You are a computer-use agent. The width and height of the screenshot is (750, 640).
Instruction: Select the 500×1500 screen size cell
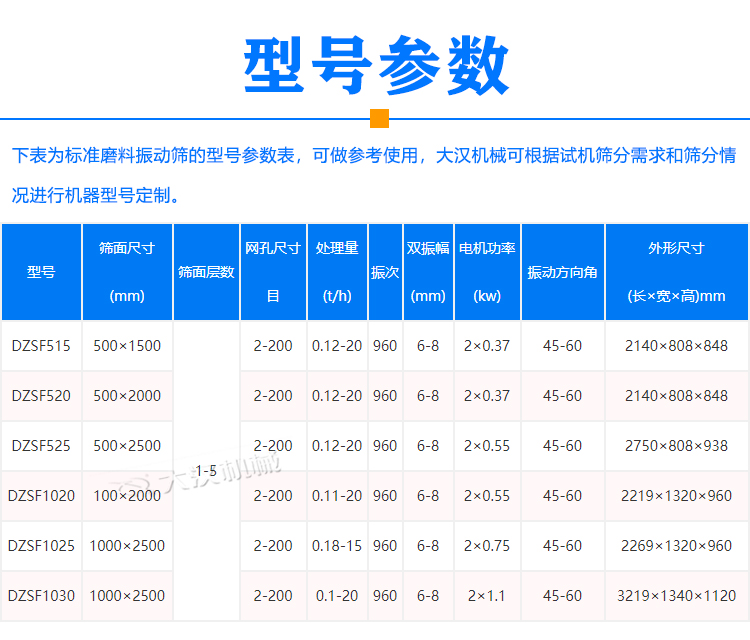click(x=127, y=346)
